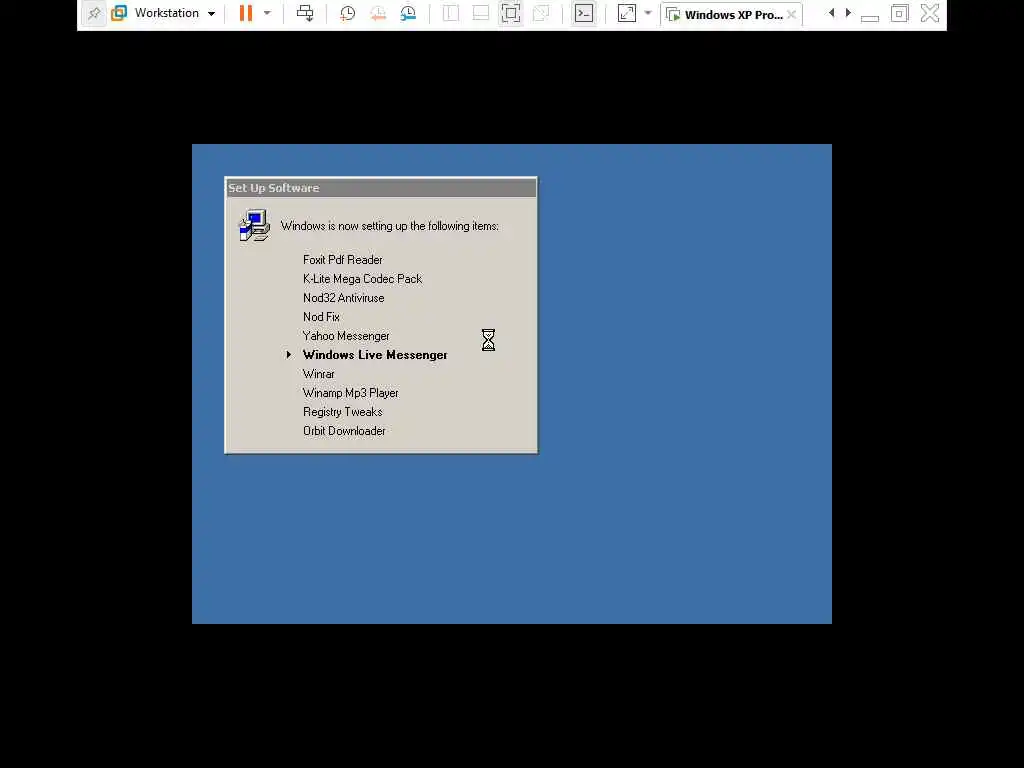Click the 'Nod Fix' item

coord(321,317)
